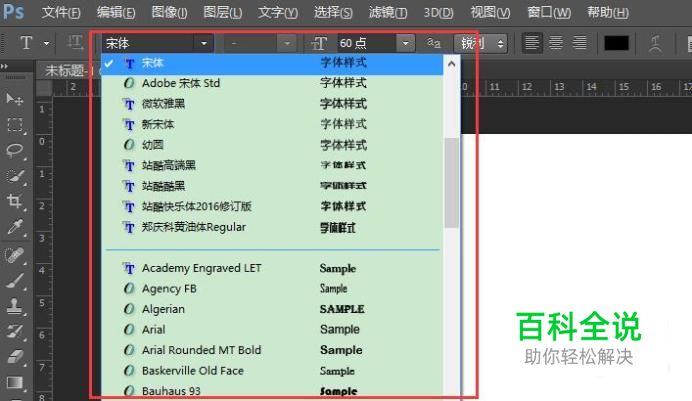692x401 pixels.
Task: Choose Academy Engraved LET font
Action: [272, 268]
